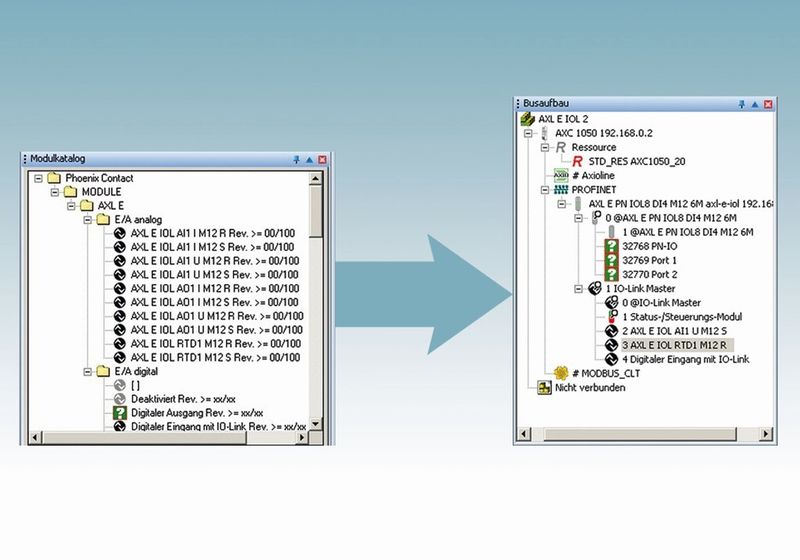
Task: Click the question mark icon of Digitaler Ausgang
Action: pyautogui.click(x=119, y=413)
